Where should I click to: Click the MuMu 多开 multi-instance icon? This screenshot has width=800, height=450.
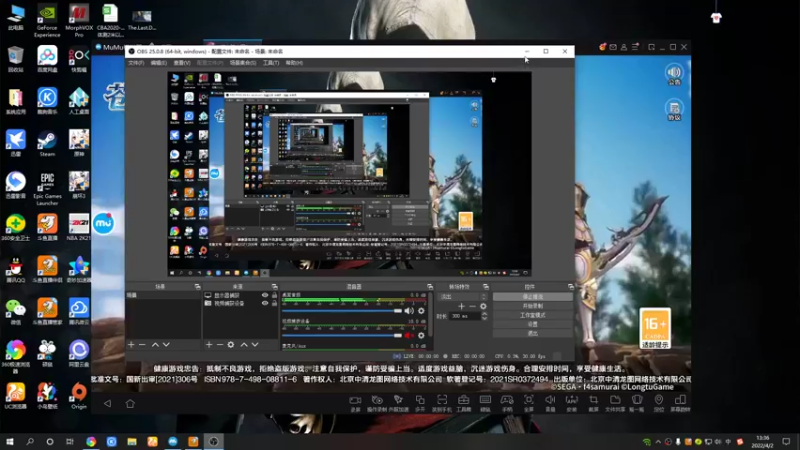click(x=420, y=403)
